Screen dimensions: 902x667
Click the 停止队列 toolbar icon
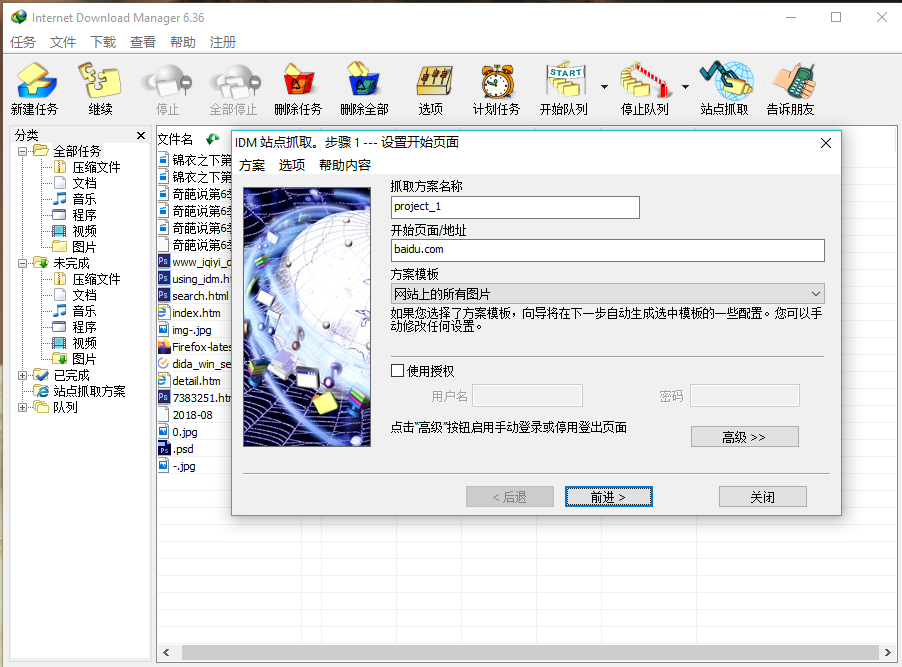coord(644,88)
